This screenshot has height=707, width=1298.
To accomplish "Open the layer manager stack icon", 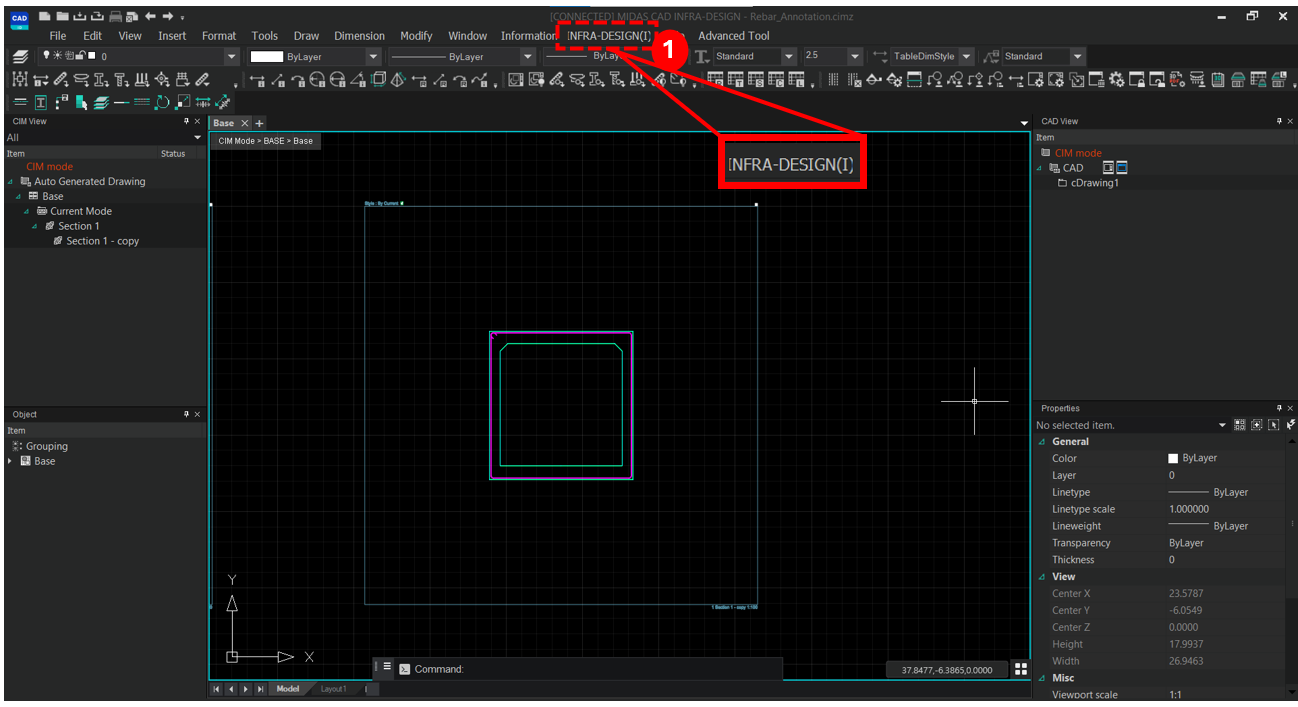I will pos(20,57).
